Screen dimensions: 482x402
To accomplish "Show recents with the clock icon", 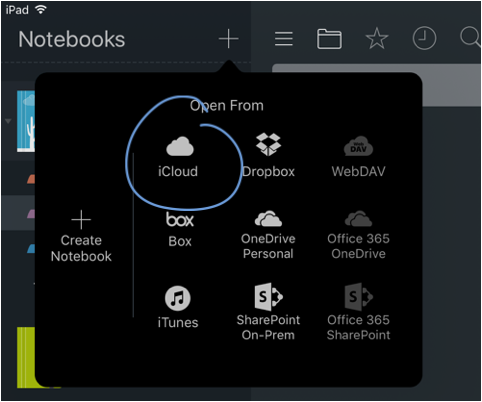I will click(x=424, y=39).
